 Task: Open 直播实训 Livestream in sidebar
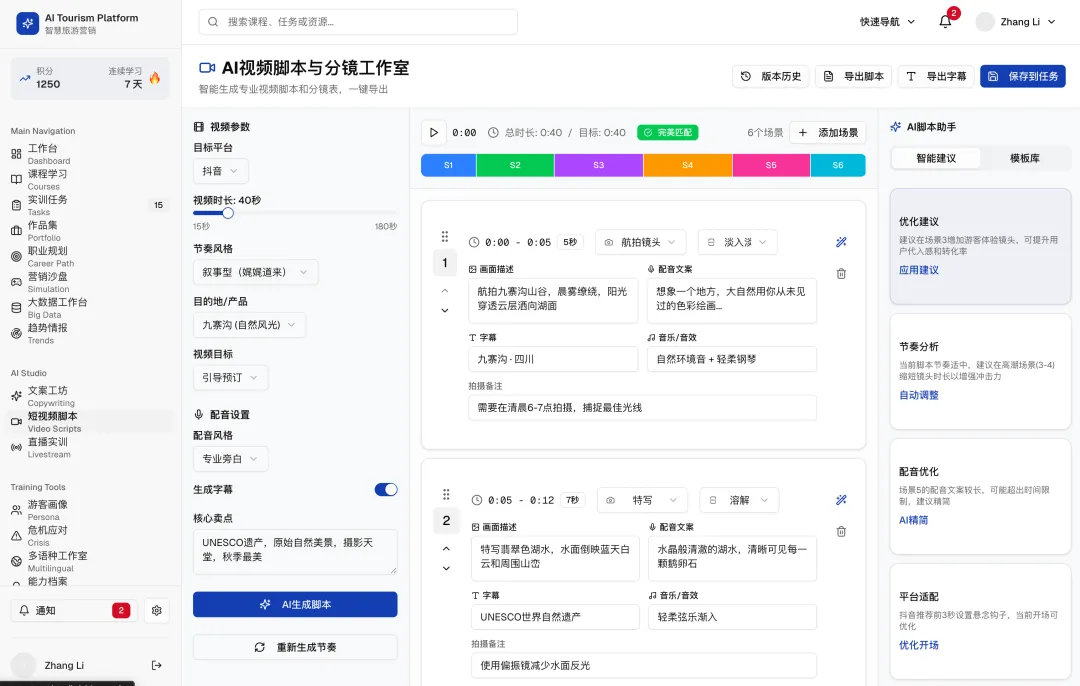[90, 448]
